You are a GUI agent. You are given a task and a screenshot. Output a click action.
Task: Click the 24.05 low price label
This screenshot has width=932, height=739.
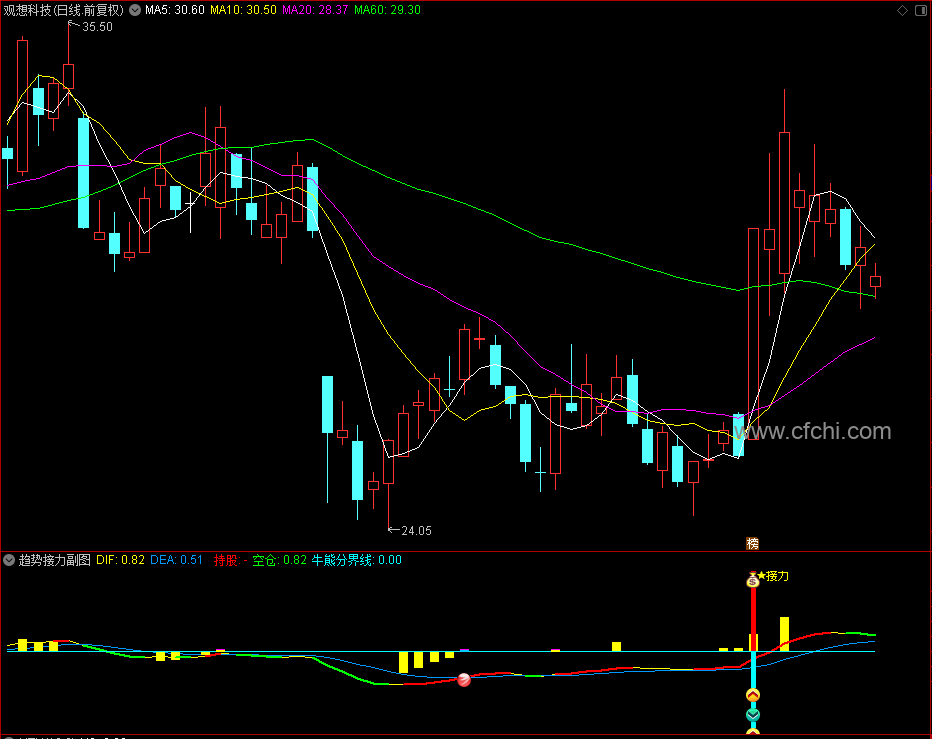416,531
